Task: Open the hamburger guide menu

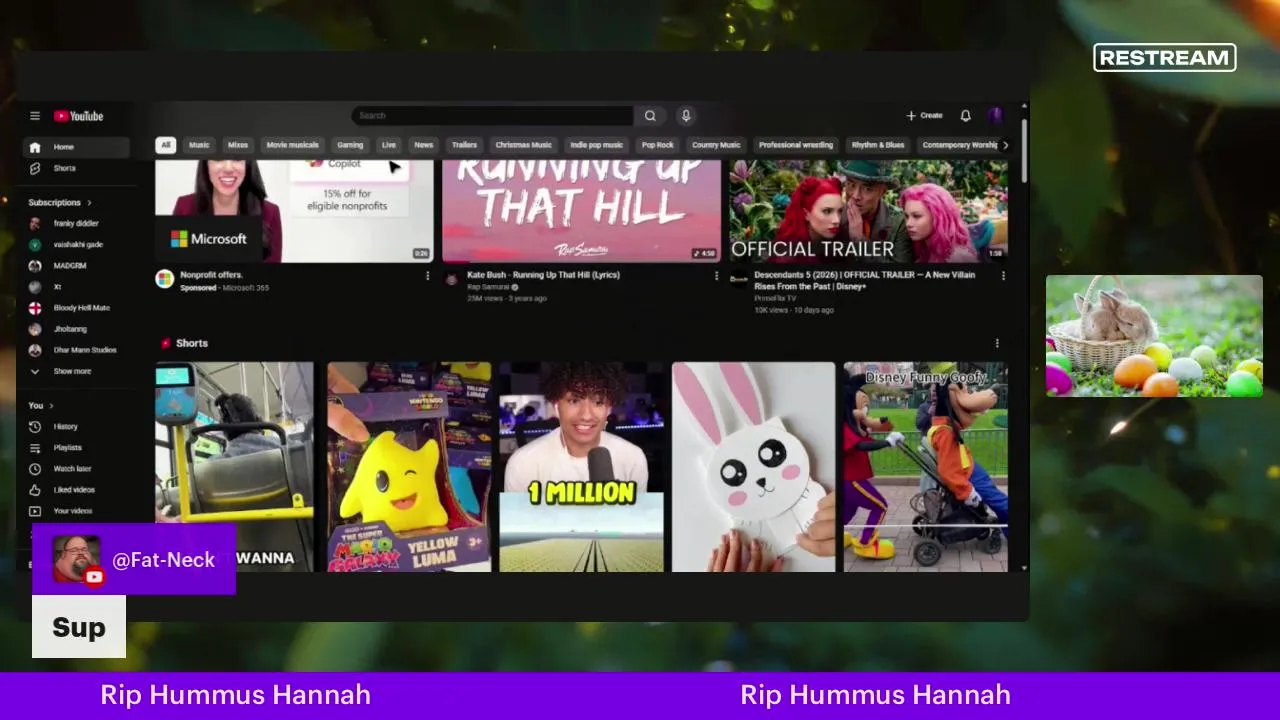Action: tap(35, 116)
